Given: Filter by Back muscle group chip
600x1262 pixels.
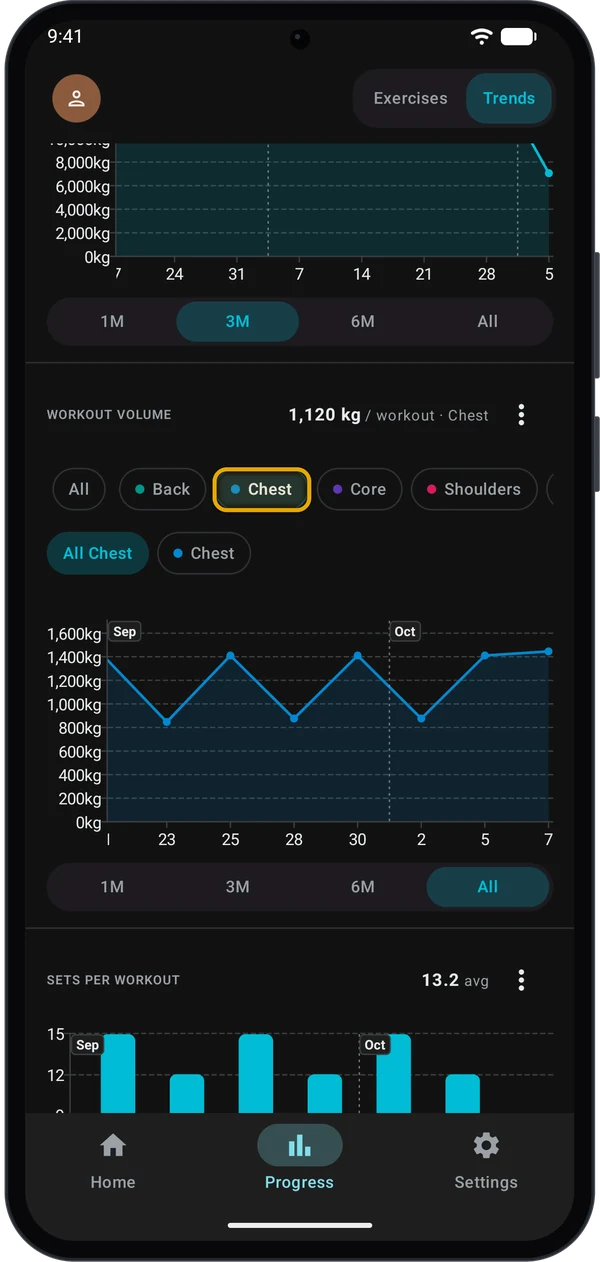Looking at the screenshot, I should (x=162, y=489).
